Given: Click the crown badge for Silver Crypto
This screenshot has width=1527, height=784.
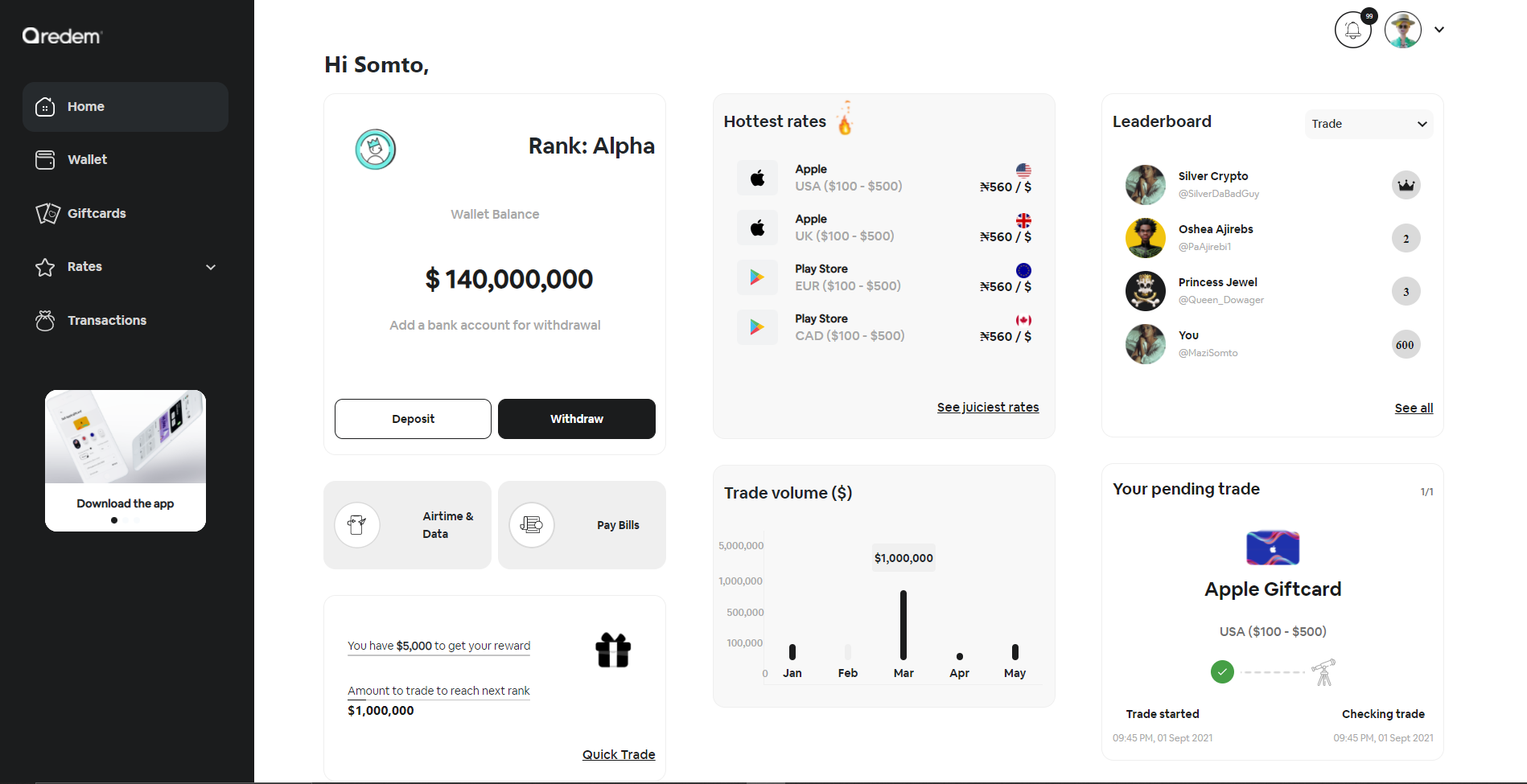Looking at the screenshot, I should coord(1406,185).
